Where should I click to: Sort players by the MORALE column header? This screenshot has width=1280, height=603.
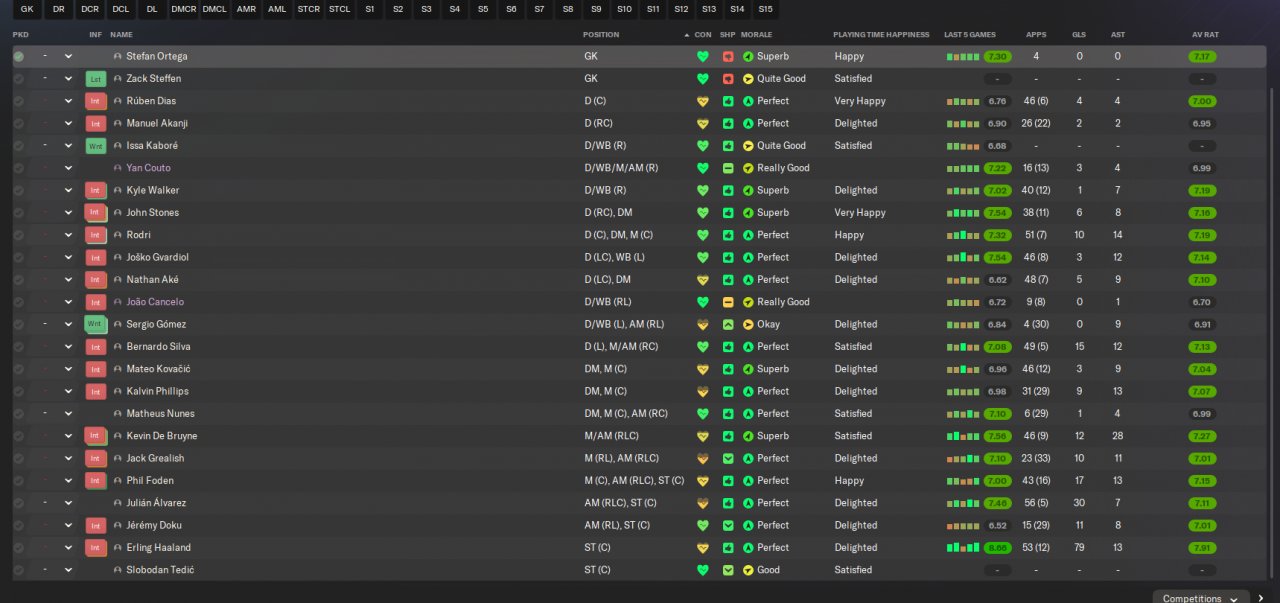pos(756,35)
